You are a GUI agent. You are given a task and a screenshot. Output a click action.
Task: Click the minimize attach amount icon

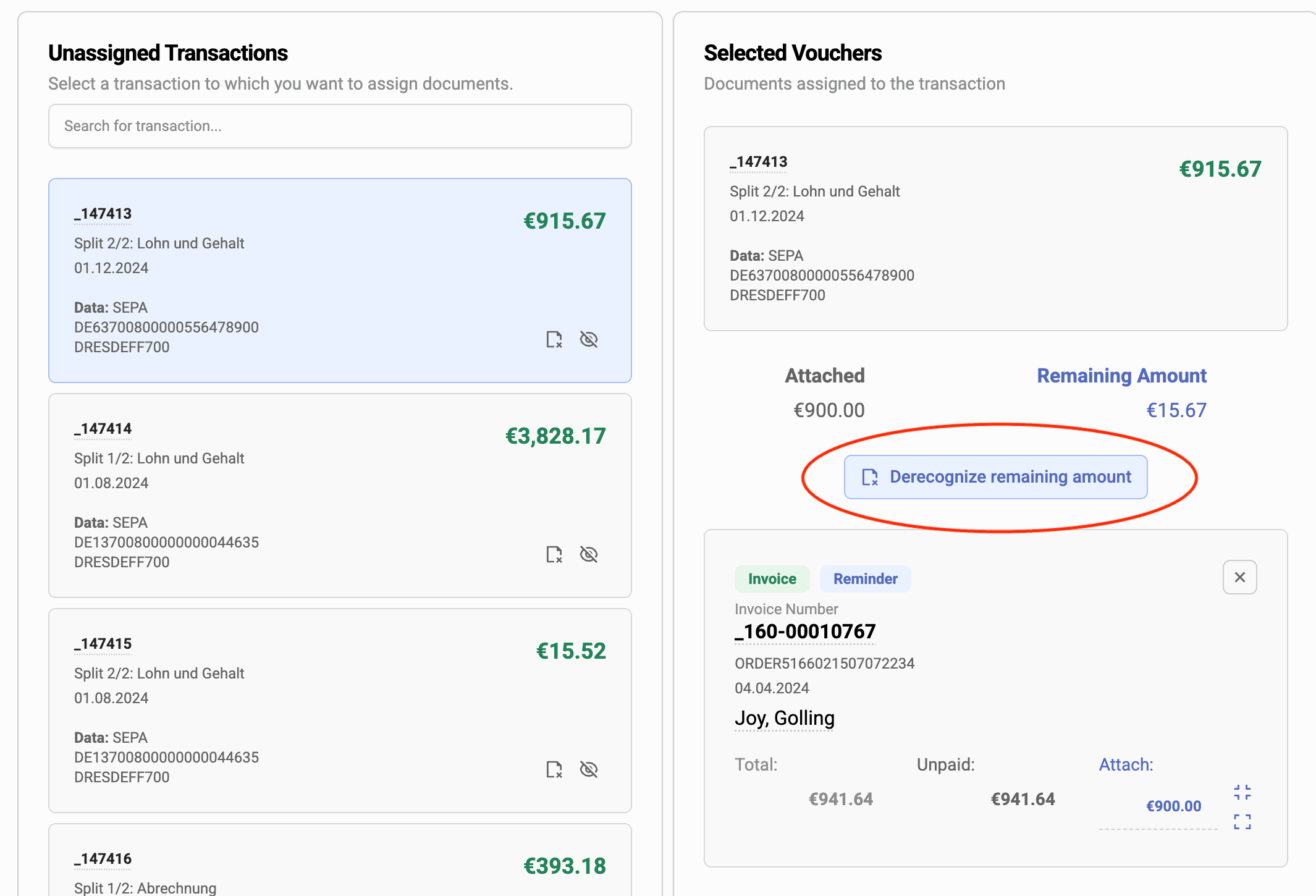(1242, 792)
